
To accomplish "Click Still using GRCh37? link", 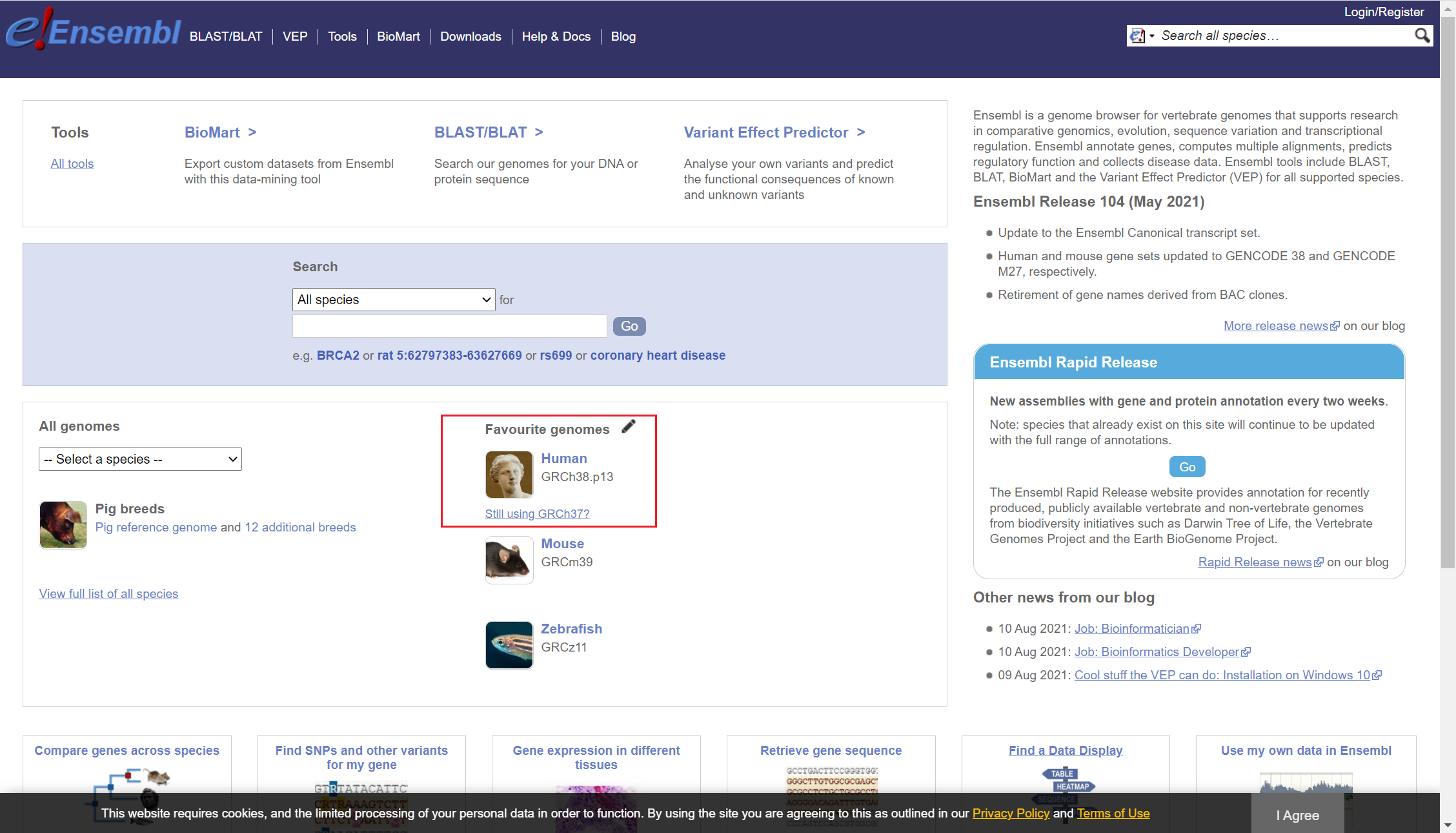I will pos(538,514).
